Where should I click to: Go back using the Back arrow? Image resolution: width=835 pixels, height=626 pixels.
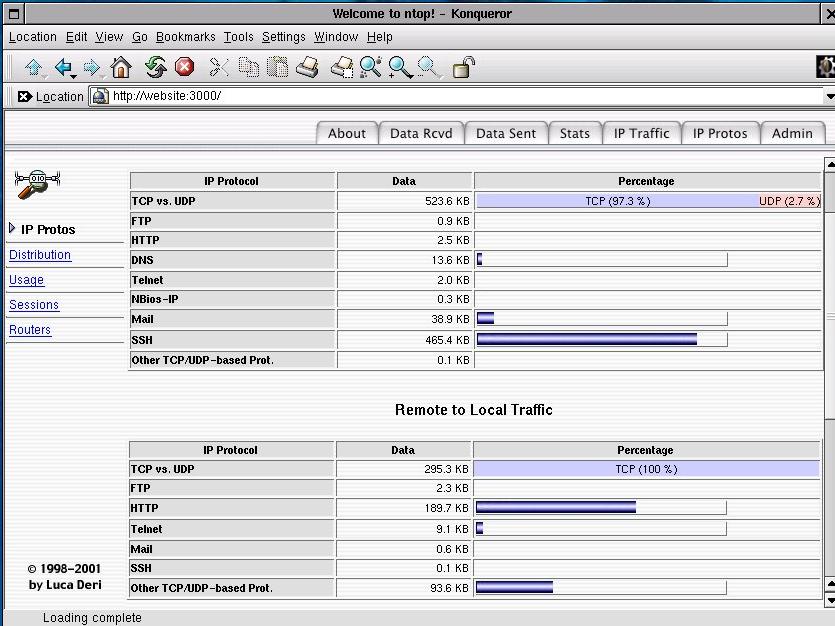64,67
